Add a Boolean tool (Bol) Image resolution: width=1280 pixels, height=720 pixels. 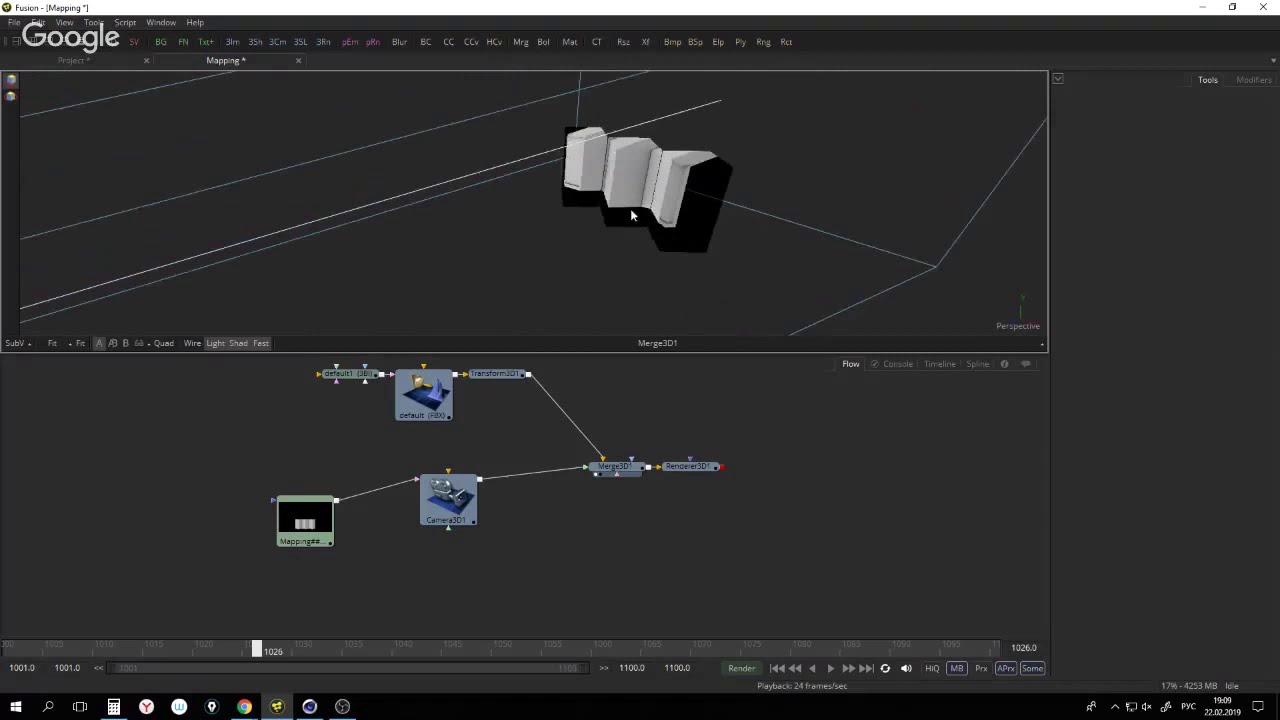click(x=543, y=42)
